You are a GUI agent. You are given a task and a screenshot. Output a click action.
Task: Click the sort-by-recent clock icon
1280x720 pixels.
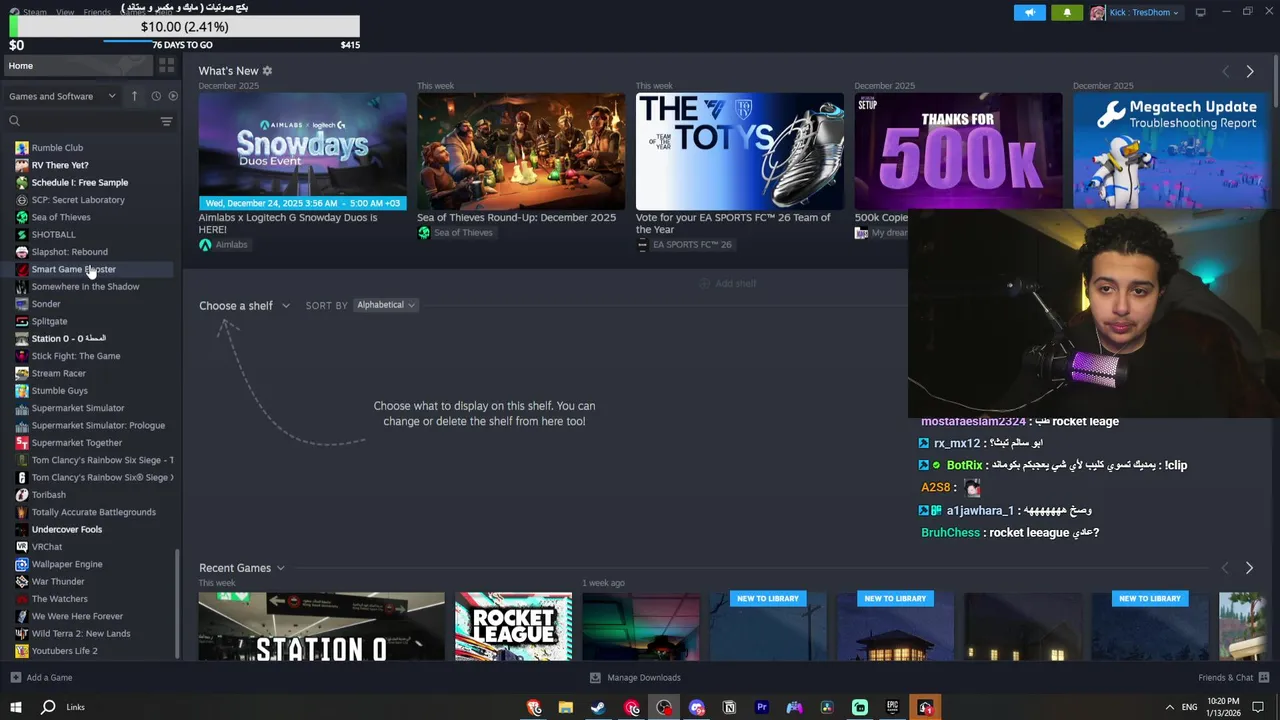[x=156, y=96]
